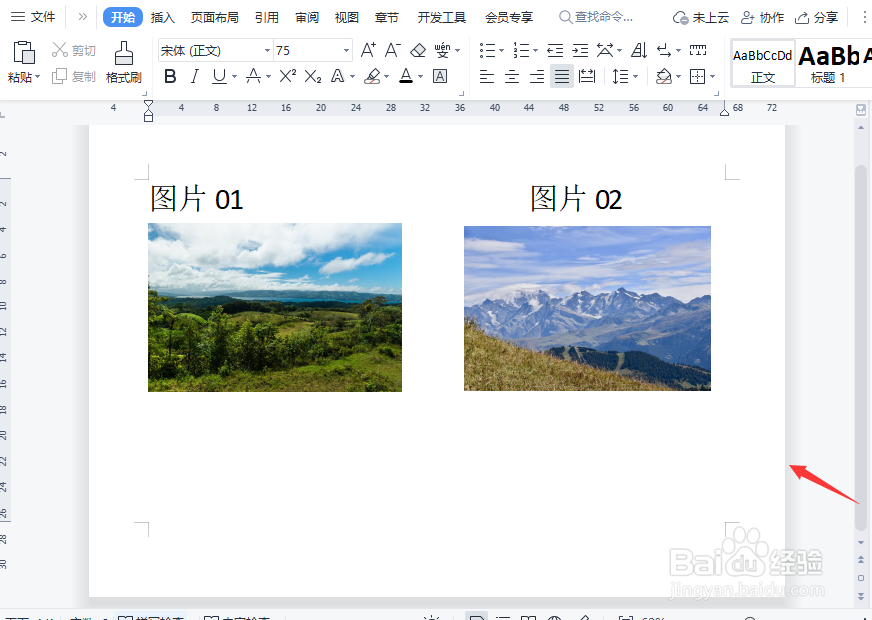Toggle Subscript formatting
The height and width of the screenshot is (620, 872).
click(x=313, y=76)
